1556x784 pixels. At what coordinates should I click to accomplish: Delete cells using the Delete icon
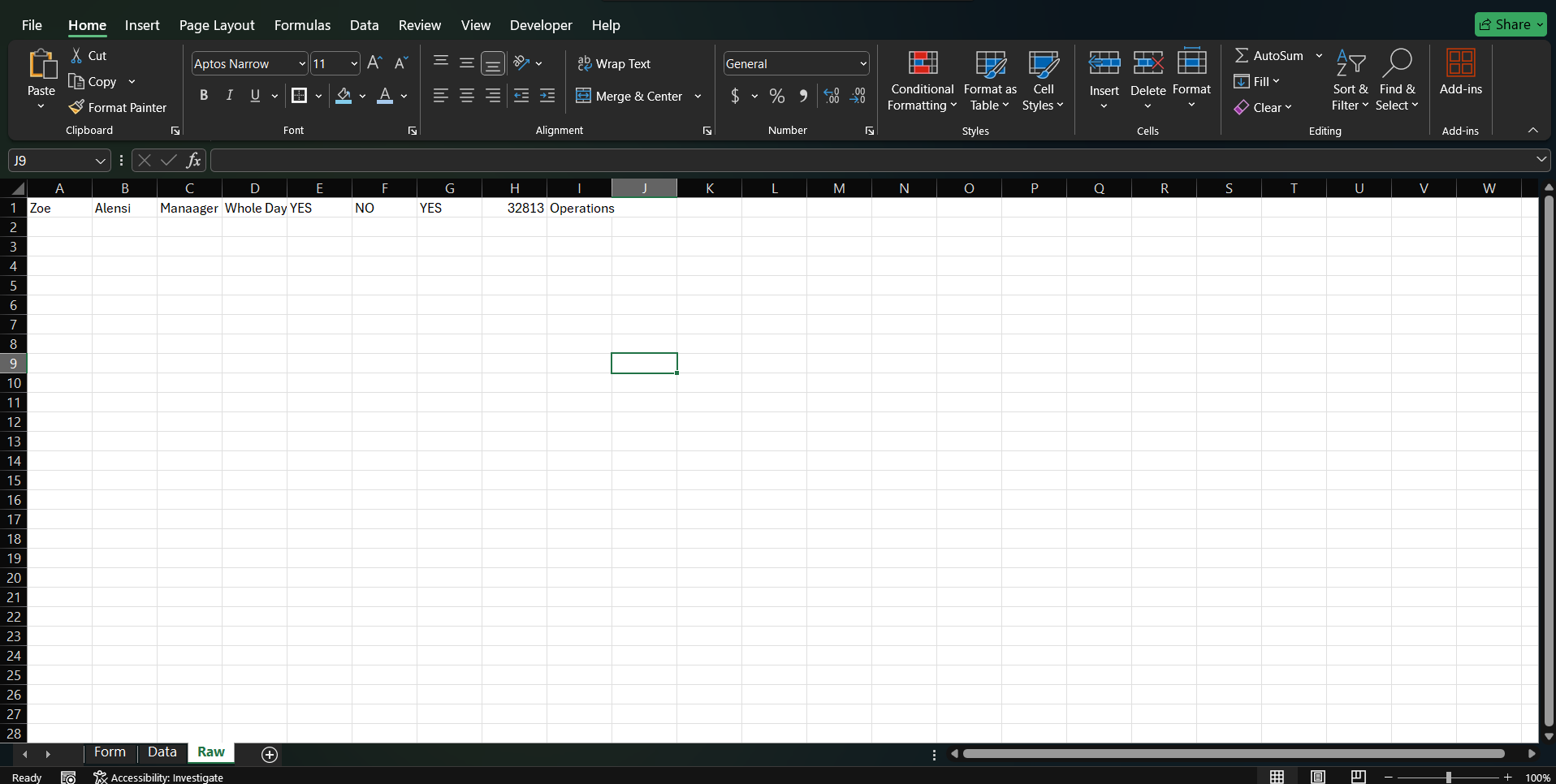(1148, 62)
